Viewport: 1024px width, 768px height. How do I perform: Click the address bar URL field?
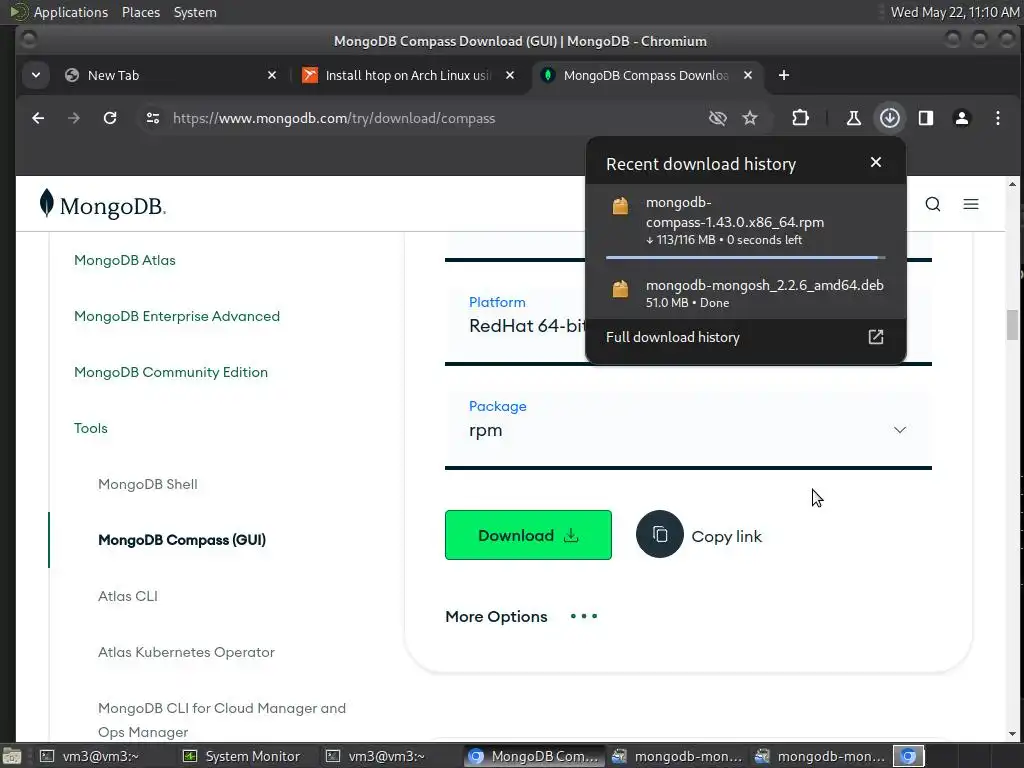[x=431, y=118]
